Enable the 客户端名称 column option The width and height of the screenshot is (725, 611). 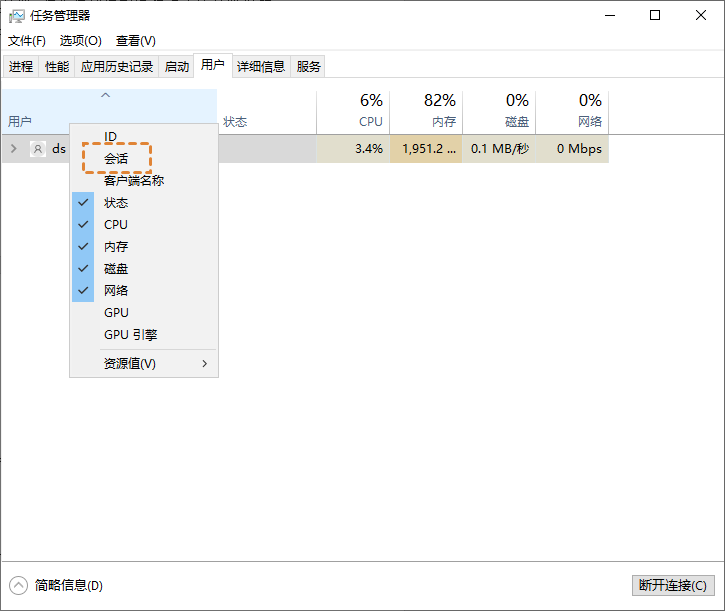coord(144,180)
